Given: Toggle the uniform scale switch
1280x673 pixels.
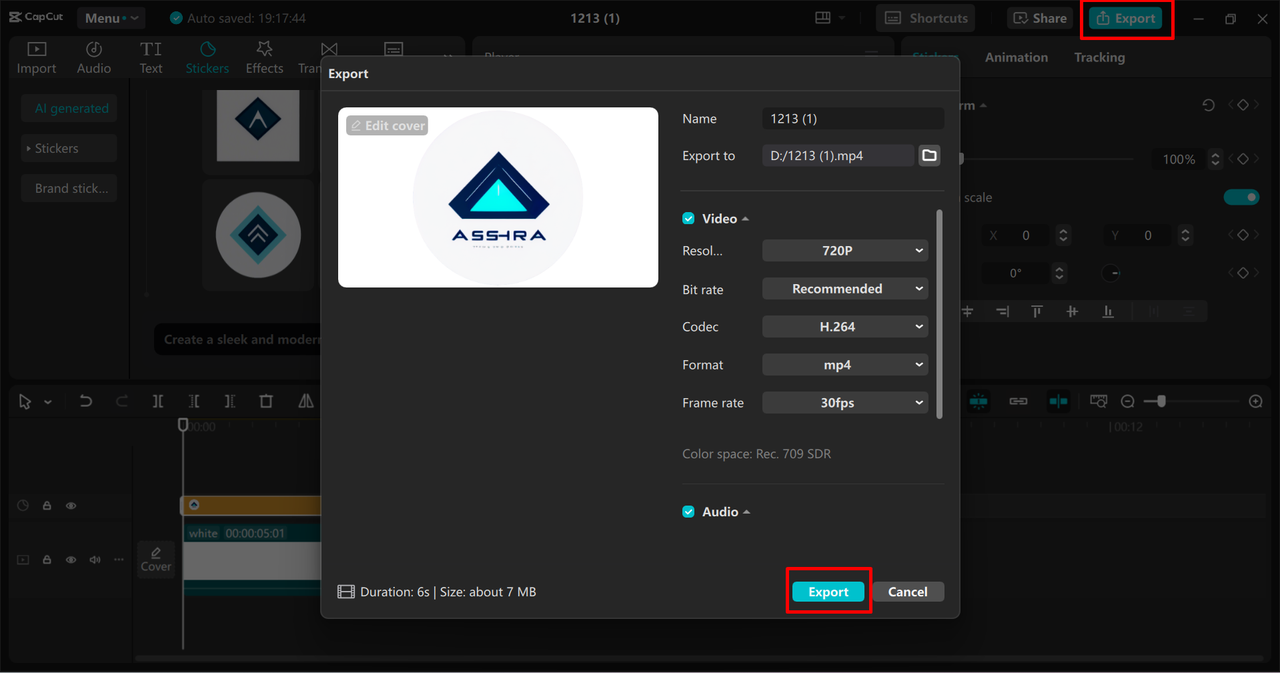Looking at the screenshot, I should coord(1242,197).
